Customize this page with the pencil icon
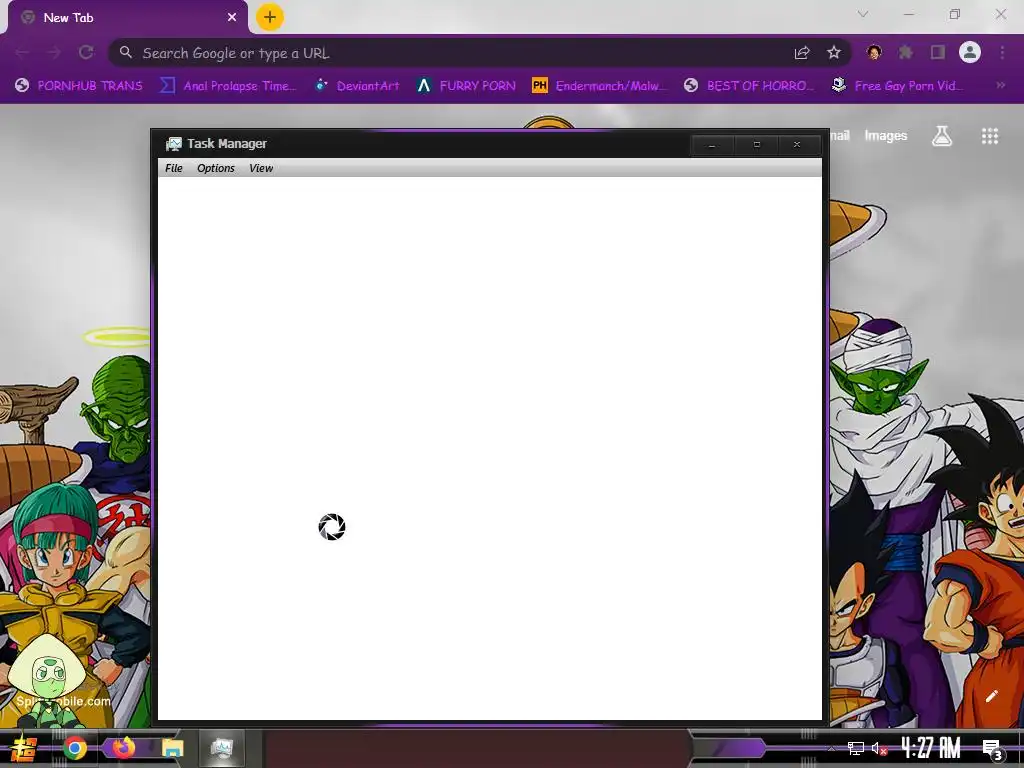This screenshot has width=1024, height=768. tap(991, 696)
